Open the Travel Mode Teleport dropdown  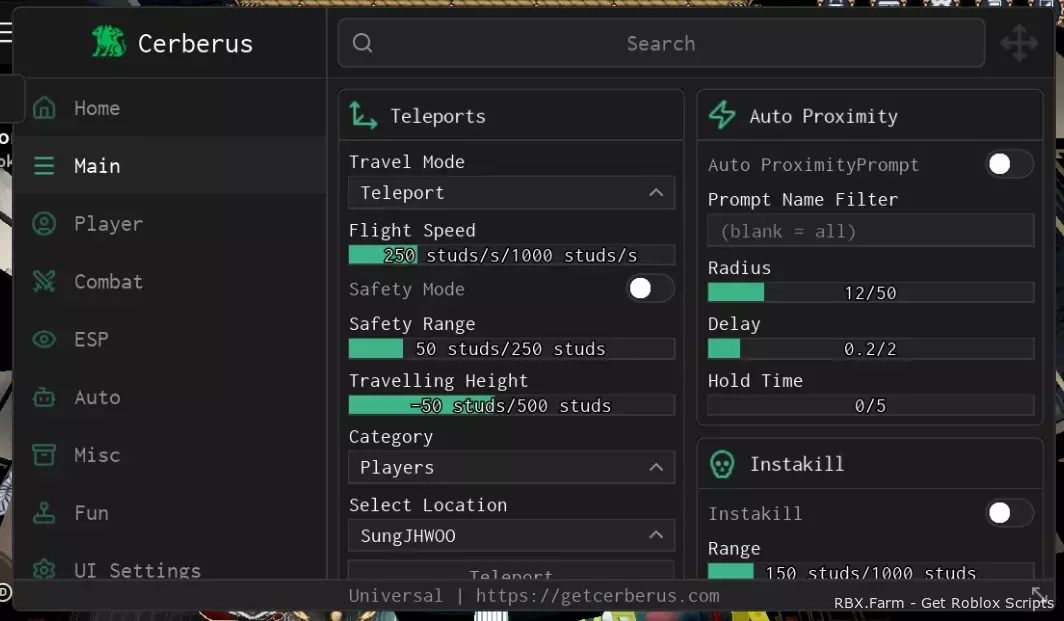point(512,193)
